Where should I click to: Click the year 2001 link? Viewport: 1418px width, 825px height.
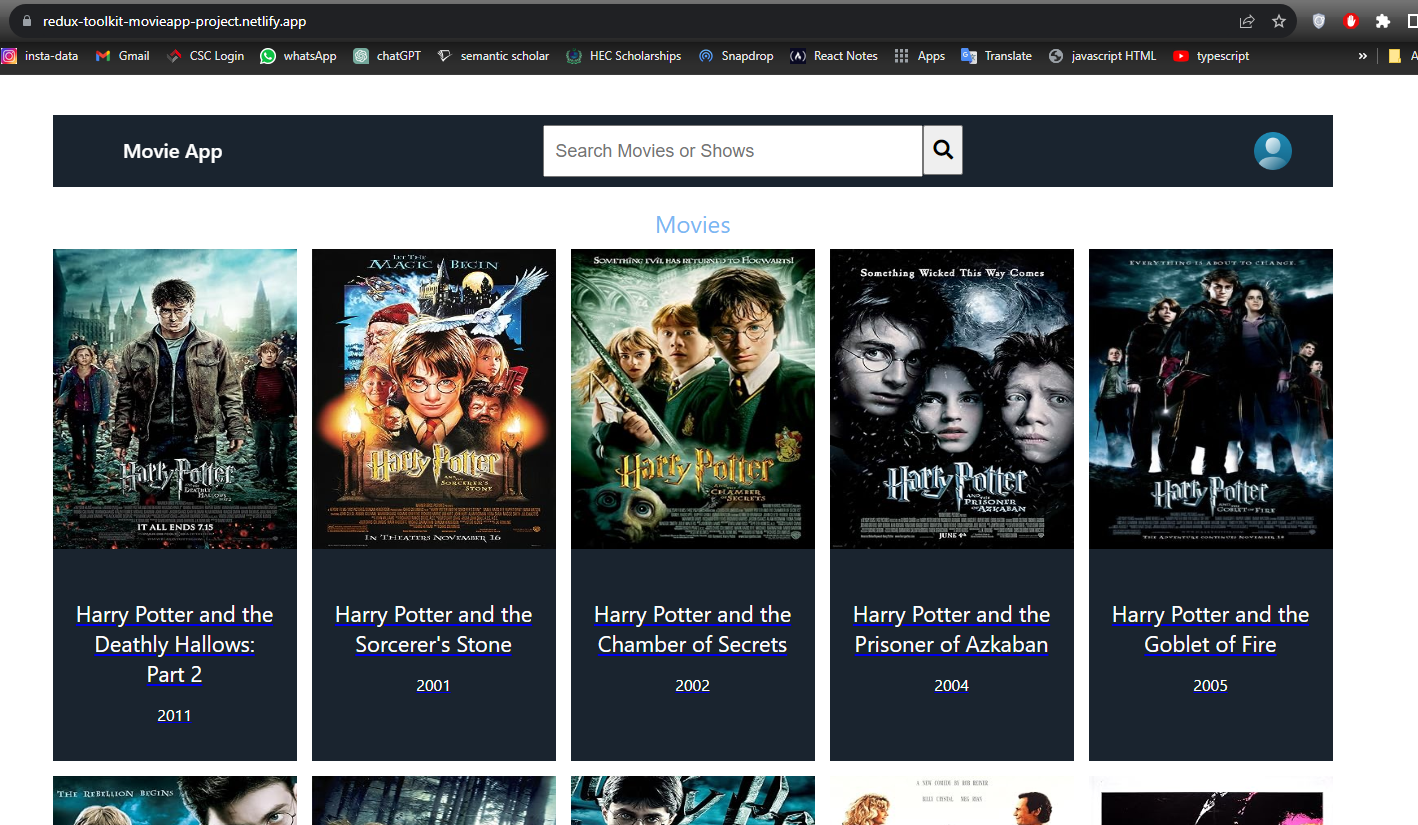coord(433,686)
